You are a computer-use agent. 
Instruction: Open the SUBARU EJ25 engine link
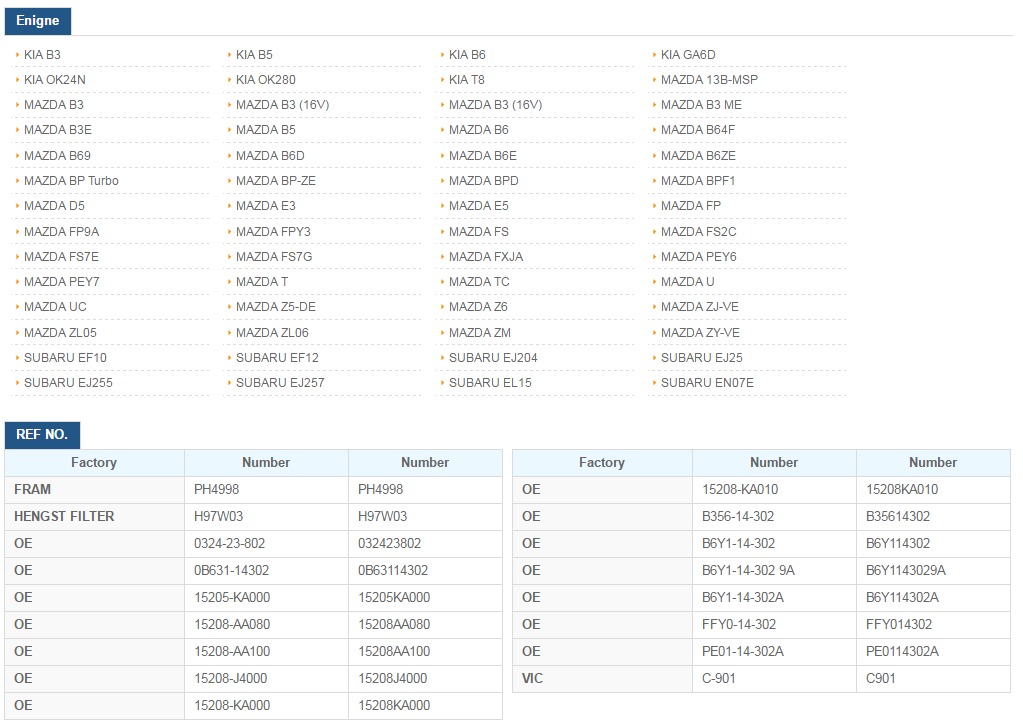click(x=701, y=357)
